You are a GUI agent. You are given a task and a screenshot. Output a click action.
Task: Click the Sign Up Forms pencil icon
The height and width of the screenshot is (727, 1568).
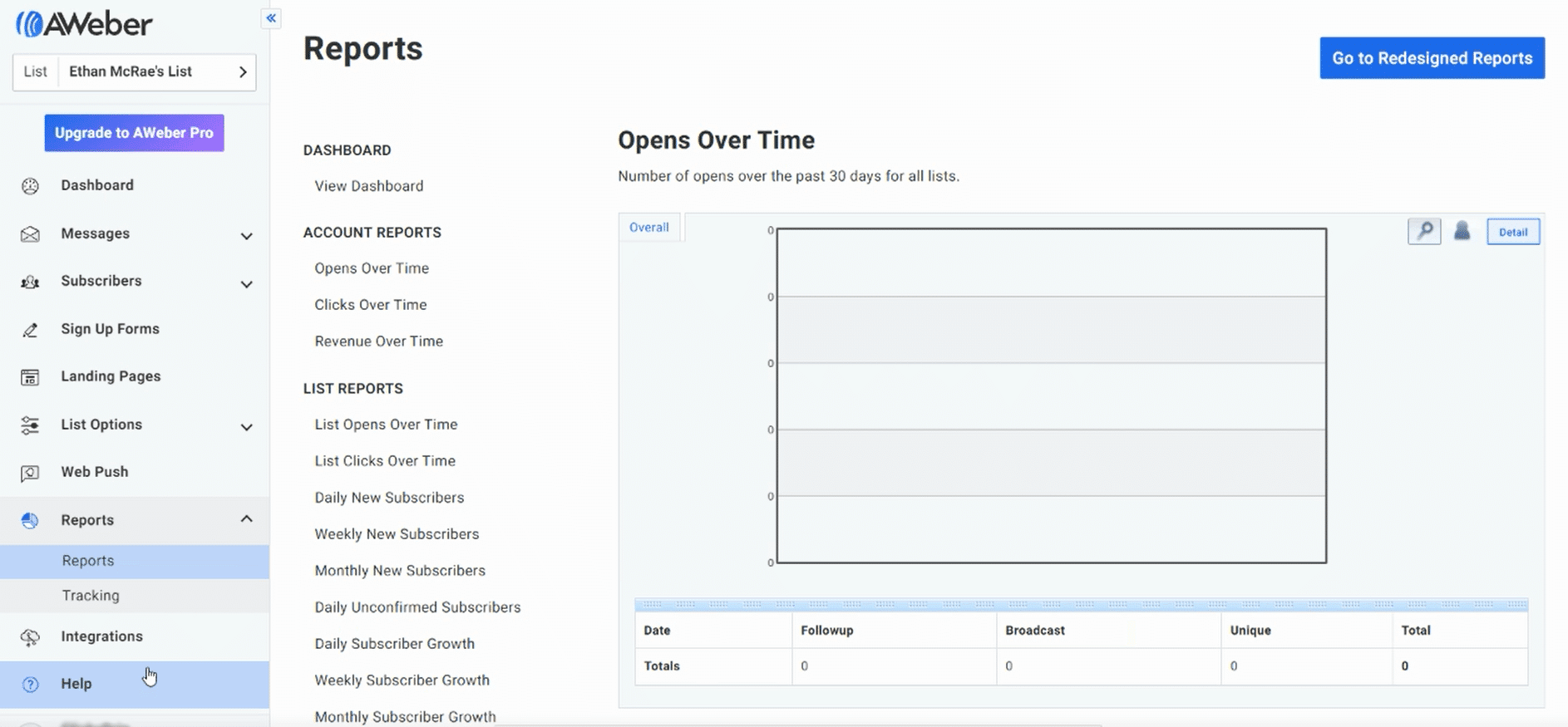30,330
